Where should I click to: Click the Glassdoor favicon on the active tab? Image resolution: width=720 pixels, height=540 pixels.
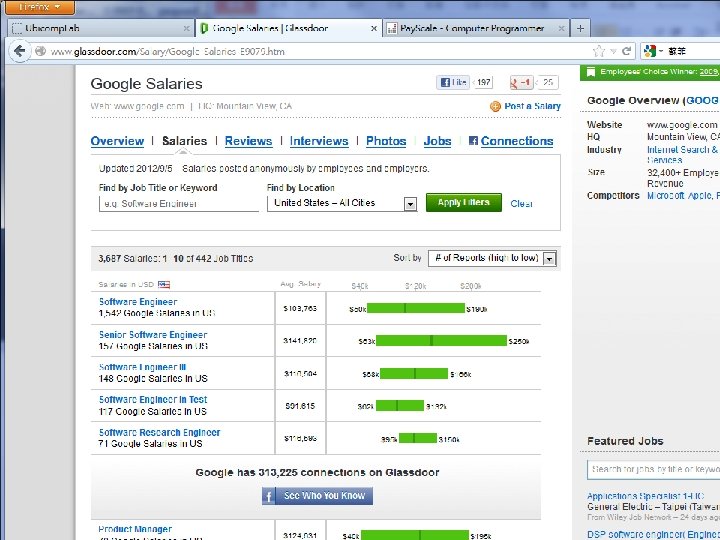coord(204,28)
